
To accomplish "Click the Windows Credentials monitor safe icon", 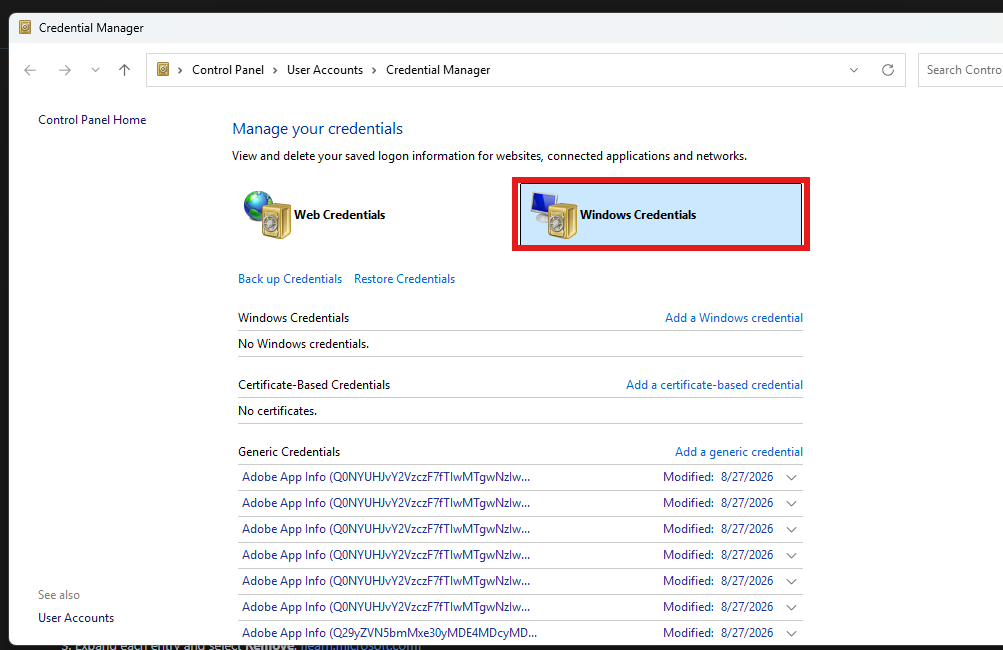I will tap(554, 215).
